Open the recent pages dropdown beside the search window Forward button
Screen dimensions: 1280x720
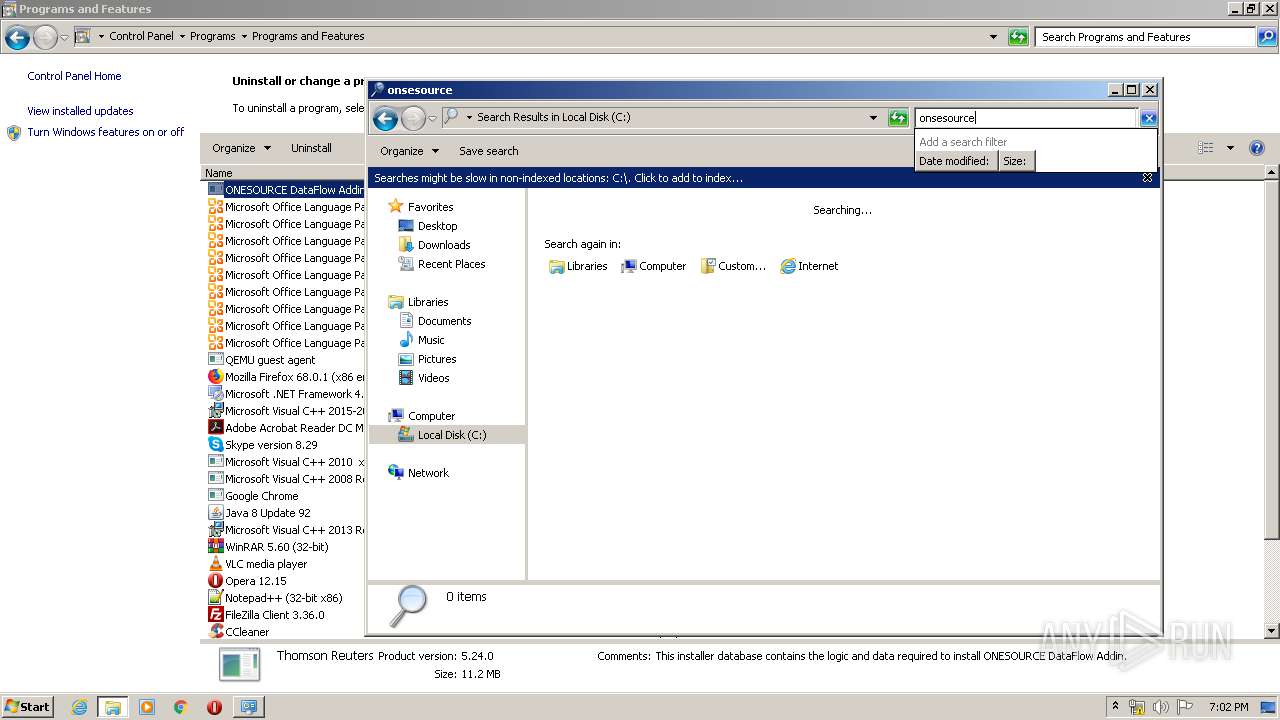coord(432,119)
